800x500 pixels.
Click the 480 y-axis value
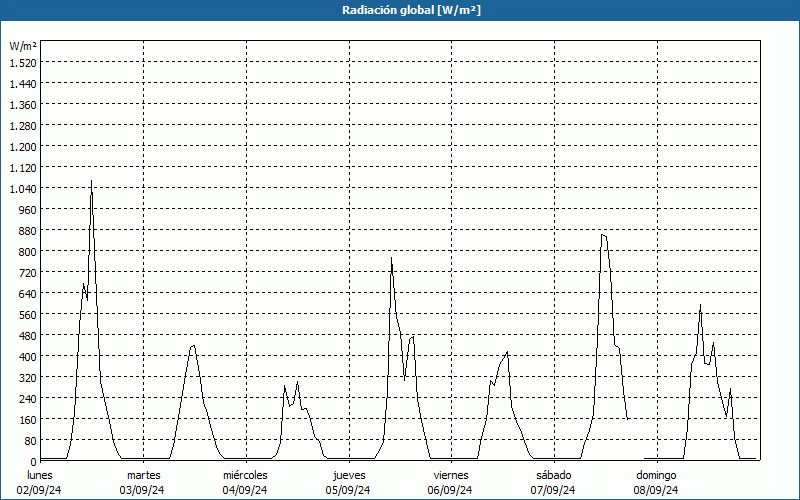pos(27,336)
